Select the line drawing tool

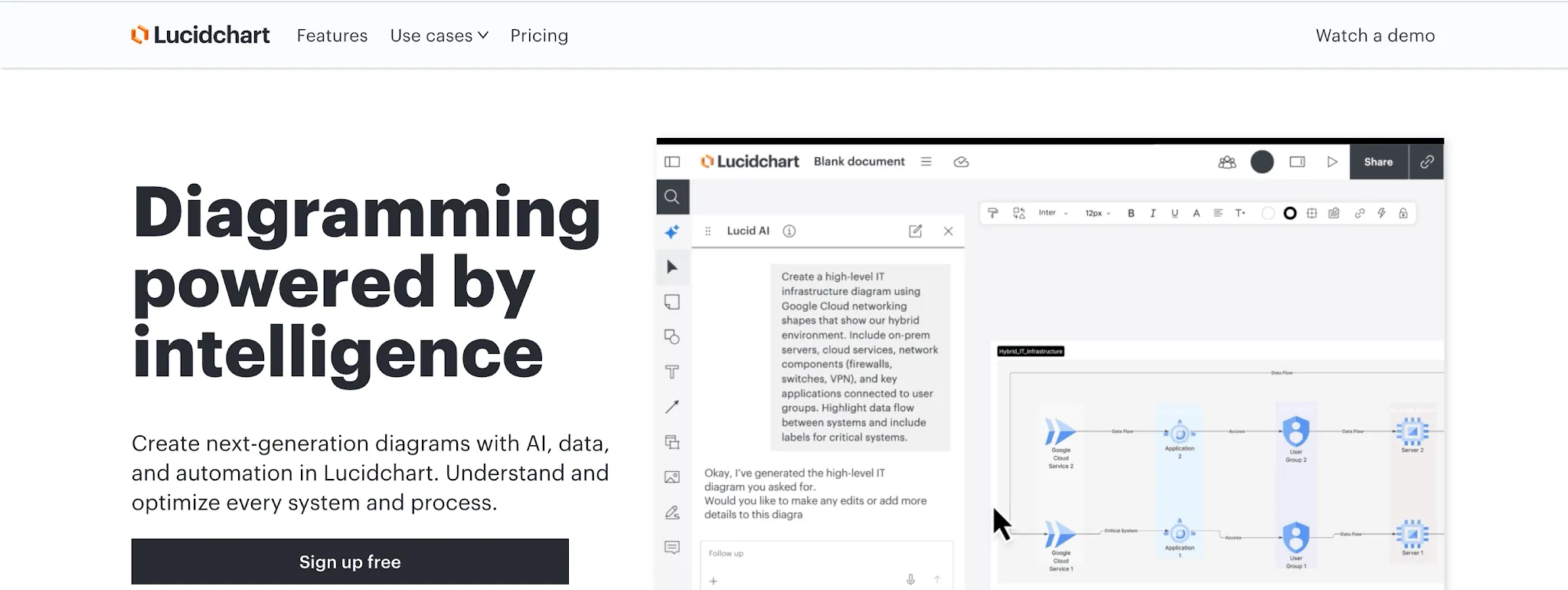(x=672, y=407)
